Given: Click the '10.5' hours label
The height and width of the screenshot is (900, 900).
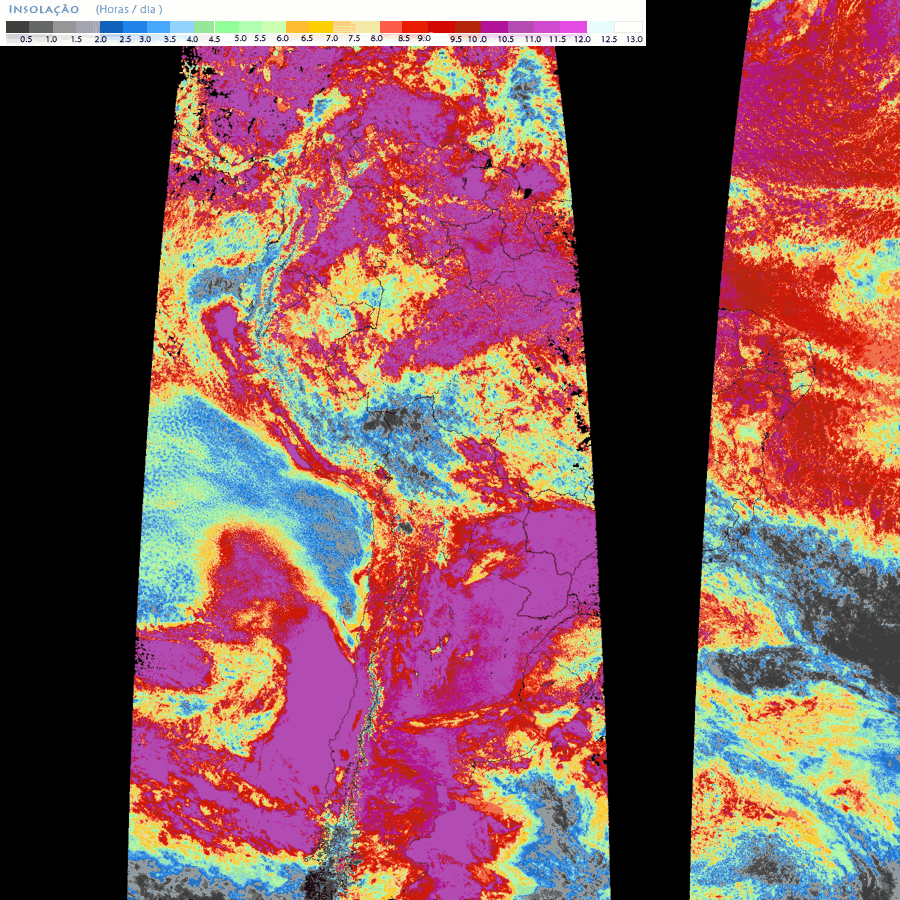Looking at the screenshot, I should point(506,39).
